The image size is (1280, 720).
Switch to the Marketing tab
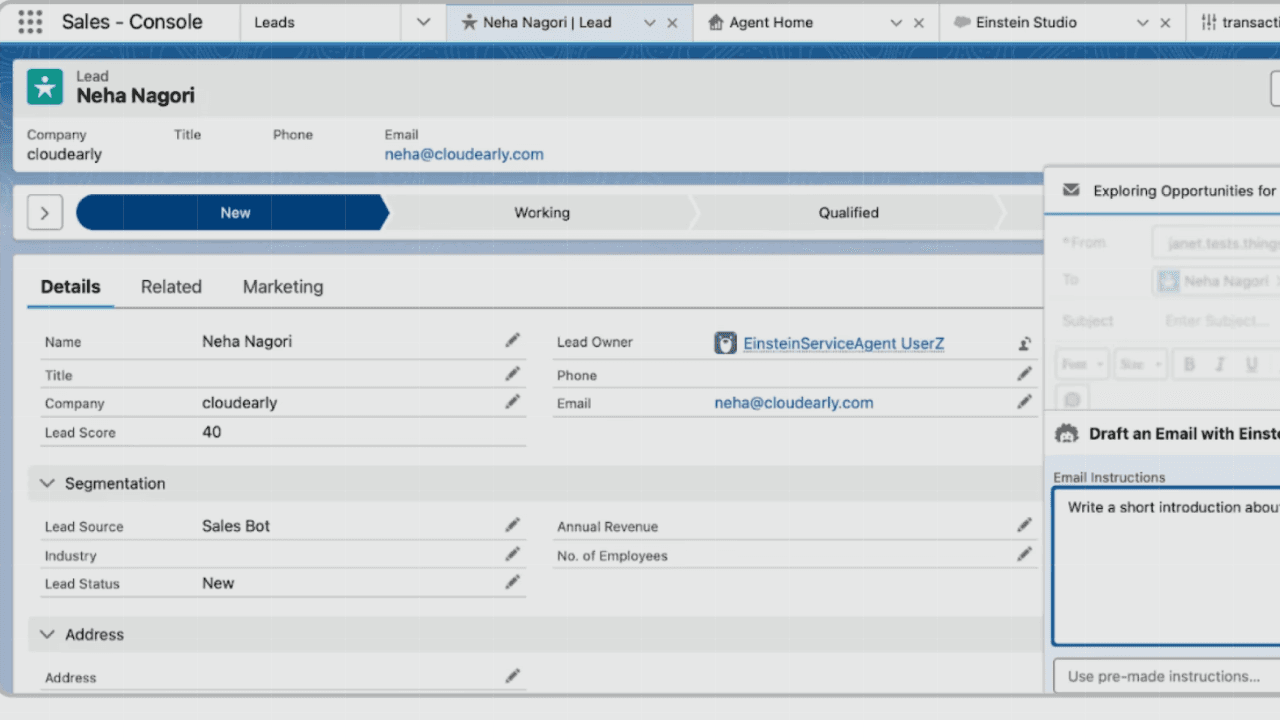pyautogui.click(x=283, y=286)
